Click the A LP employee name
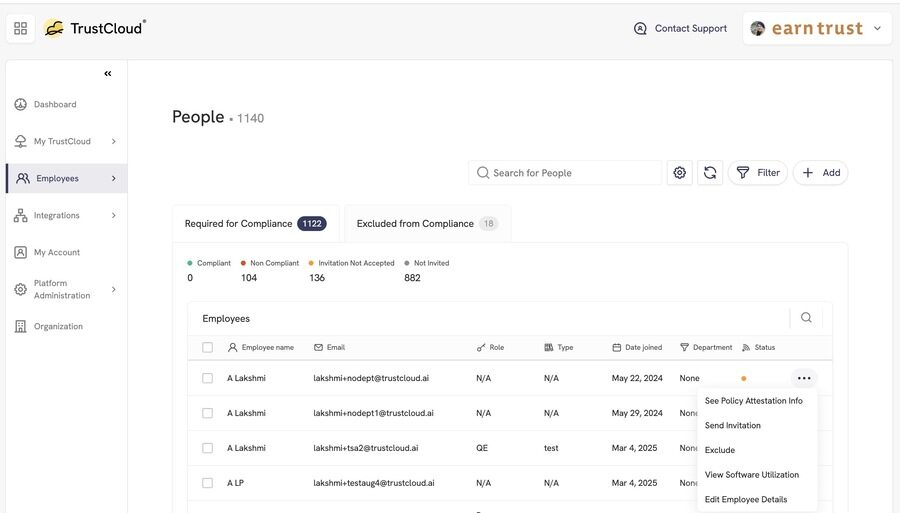900x513 pixels. pyautogui.click(x=235, y=483)
